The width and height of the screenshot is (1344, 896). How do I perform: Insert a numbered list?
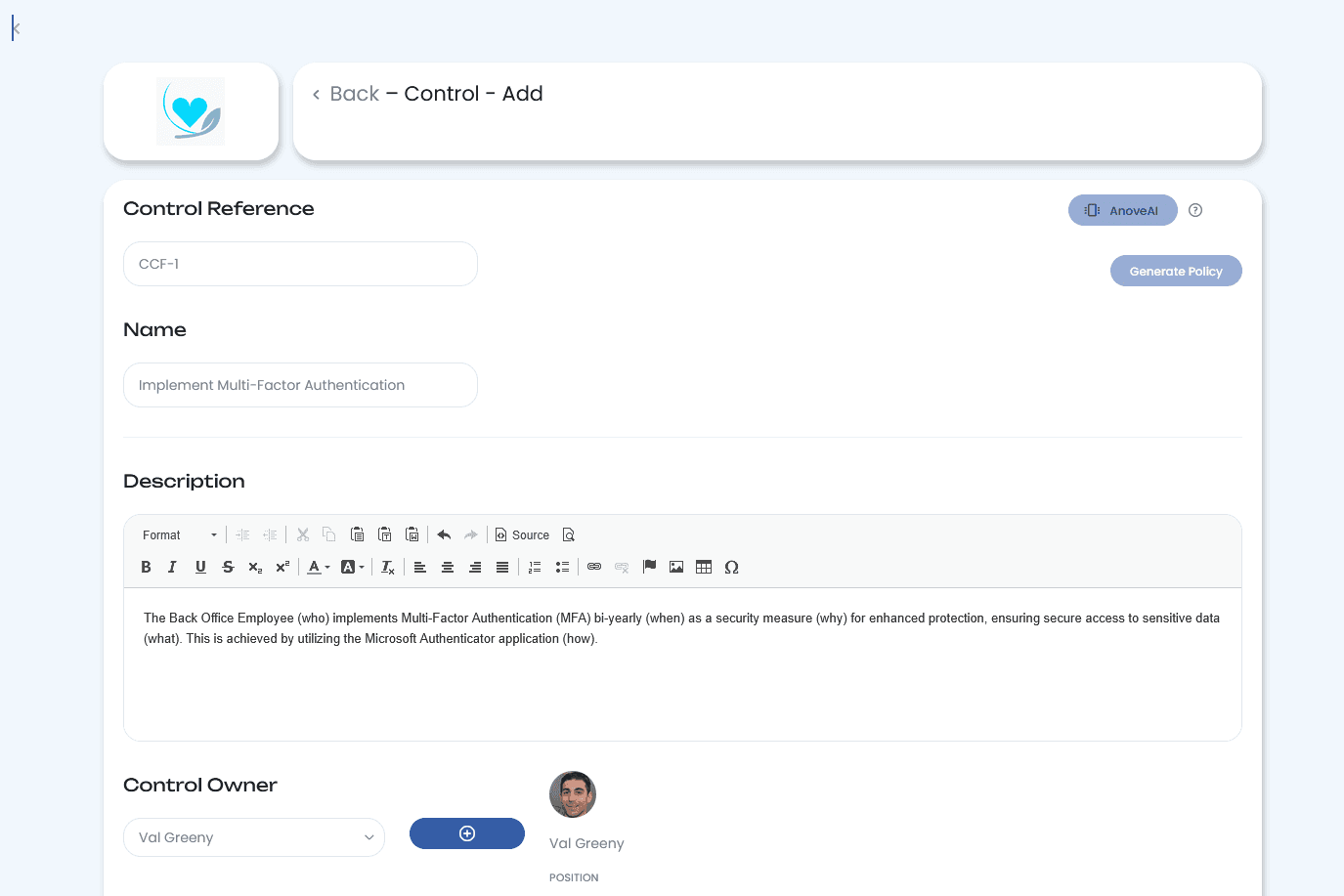535,567
